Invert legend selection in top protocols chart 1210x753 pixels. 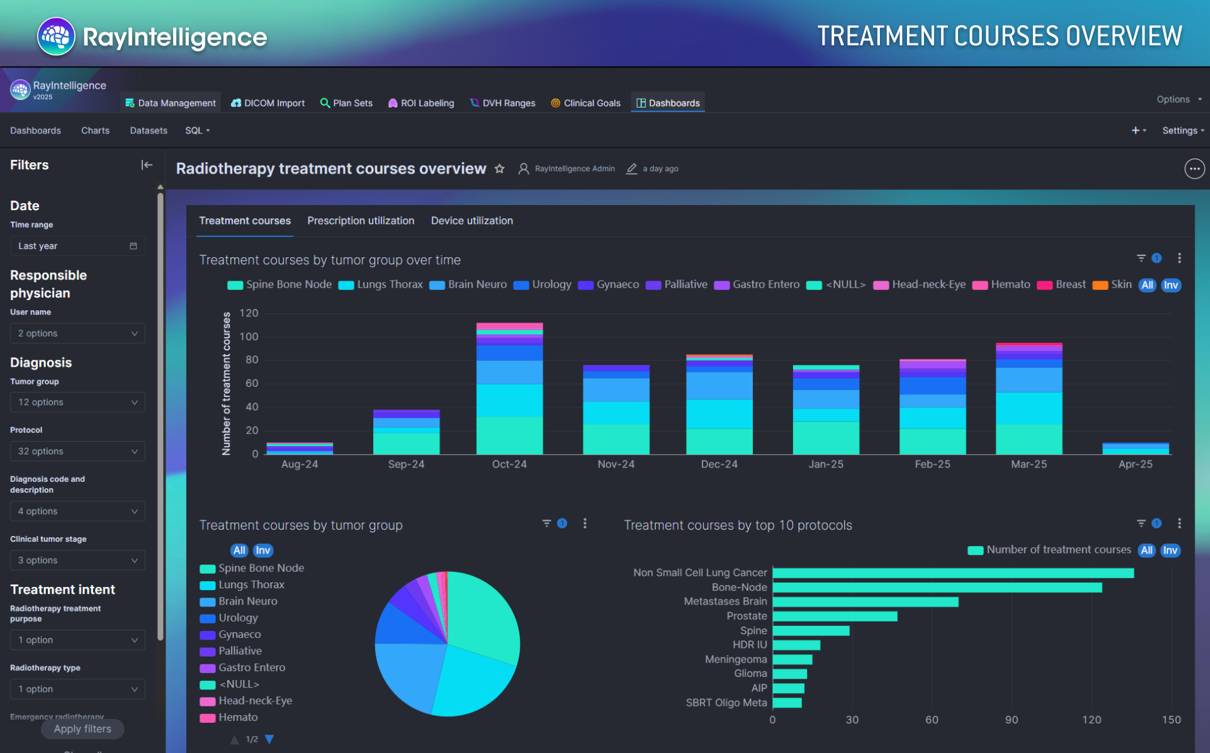click(1170, 550)
